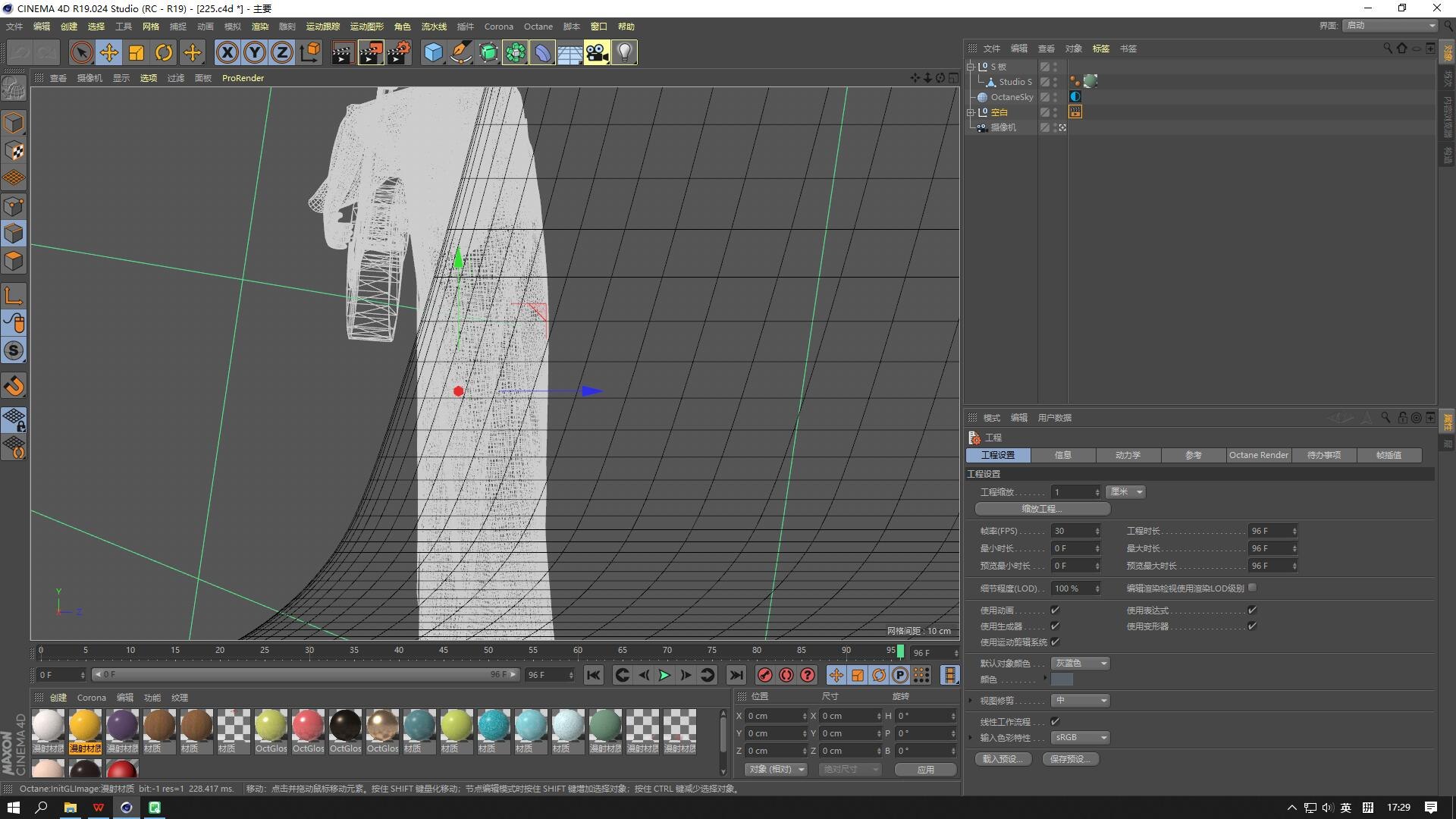Select the Move tool in top toolbar
Image resolution: width=1456 pixels, height=819 pixels.
click(x=109, y=52)
